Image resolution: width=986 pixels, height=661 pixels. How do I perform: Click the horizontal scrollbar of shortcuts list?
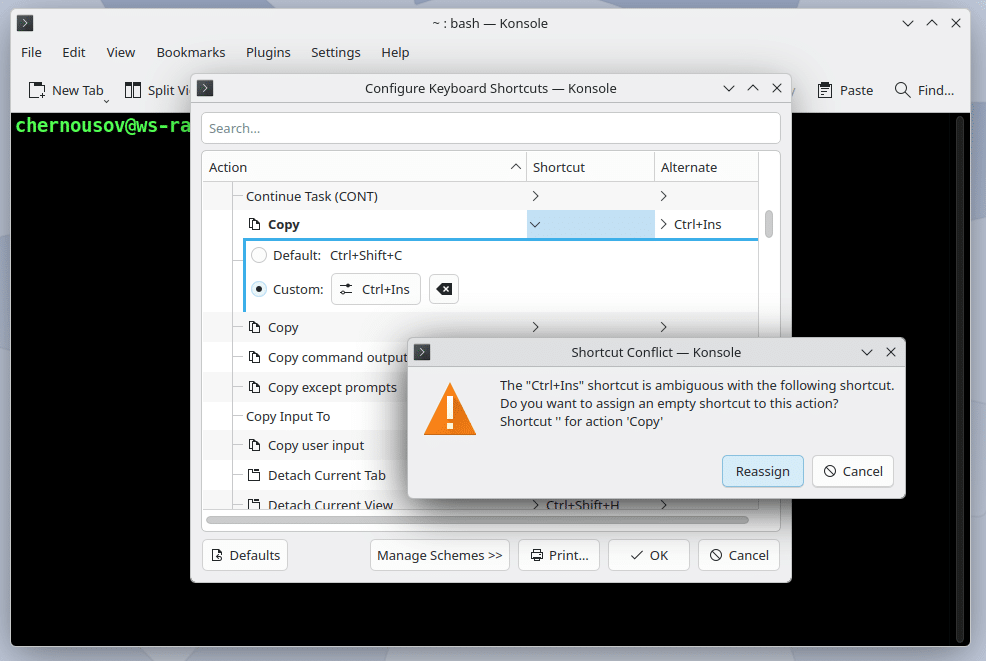coord(477,520)
